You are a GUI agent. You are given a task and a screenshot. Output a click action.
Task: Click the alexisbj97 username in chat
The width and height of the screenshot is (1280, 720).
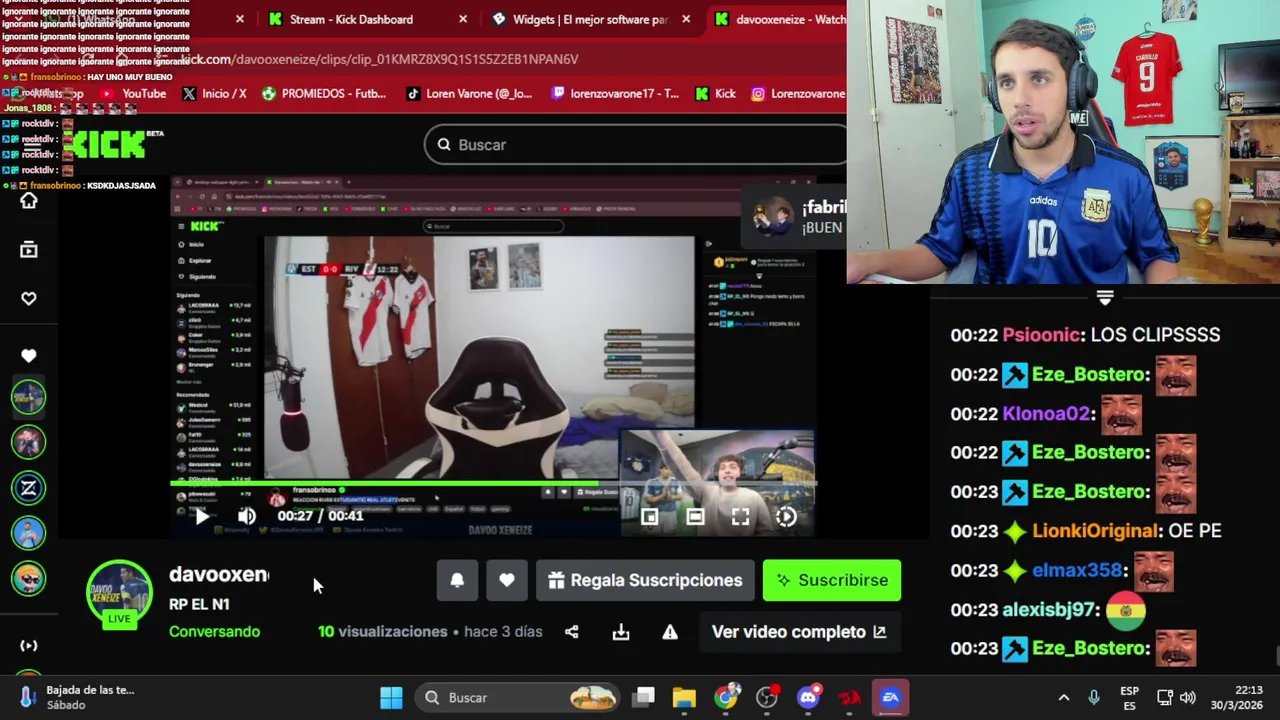(x=1048, y=609)
